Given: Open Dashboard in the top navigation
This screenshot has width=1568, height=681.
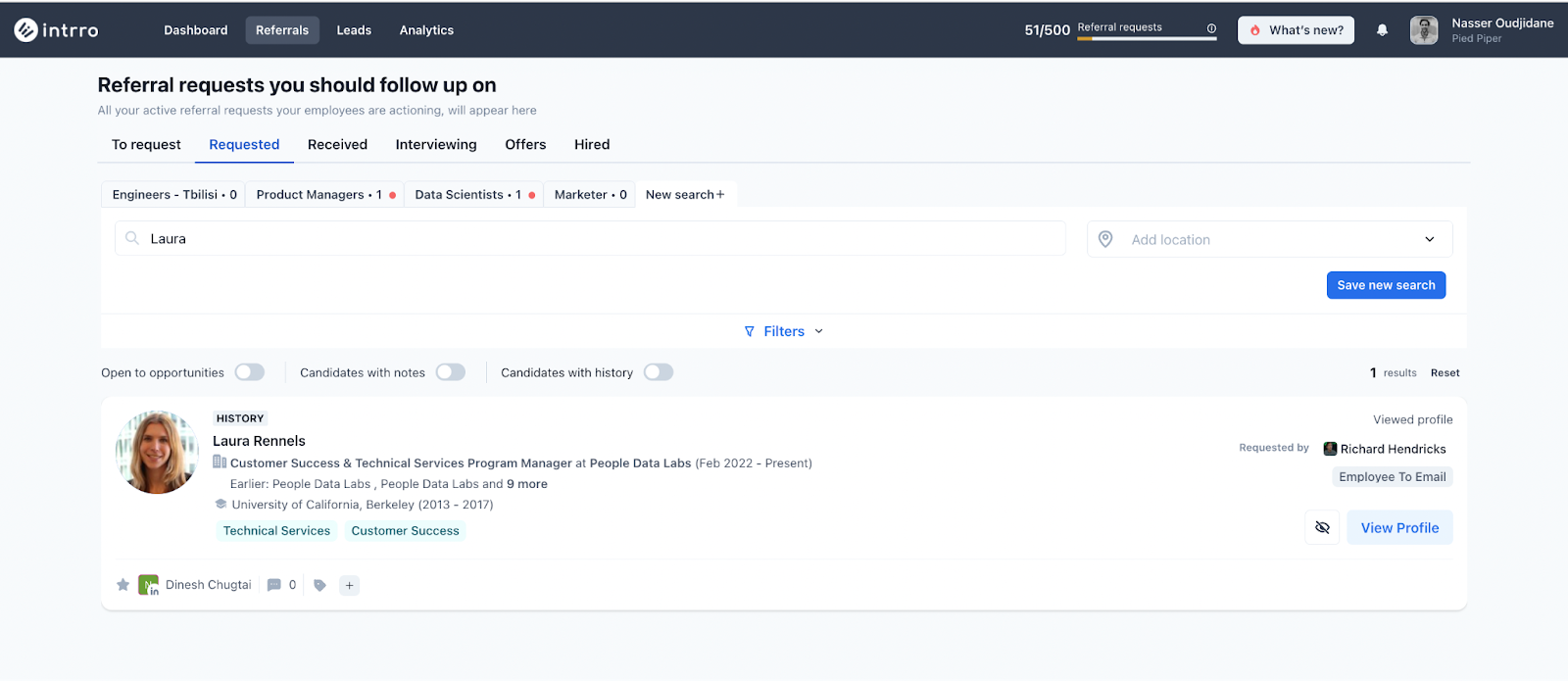Looking at the screenshot, I should (196, 30).
